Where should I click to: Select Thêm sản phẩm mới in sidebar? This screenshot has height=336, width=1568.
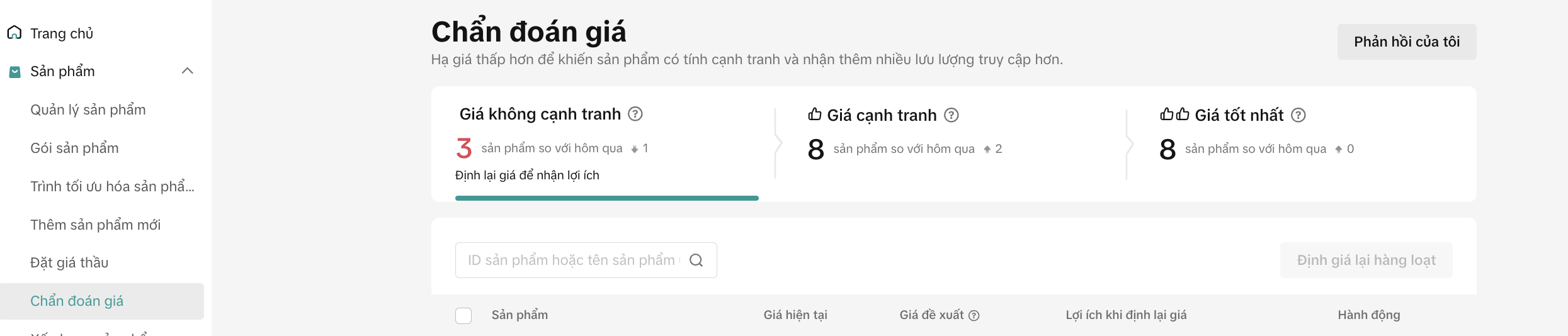point(95,225)
